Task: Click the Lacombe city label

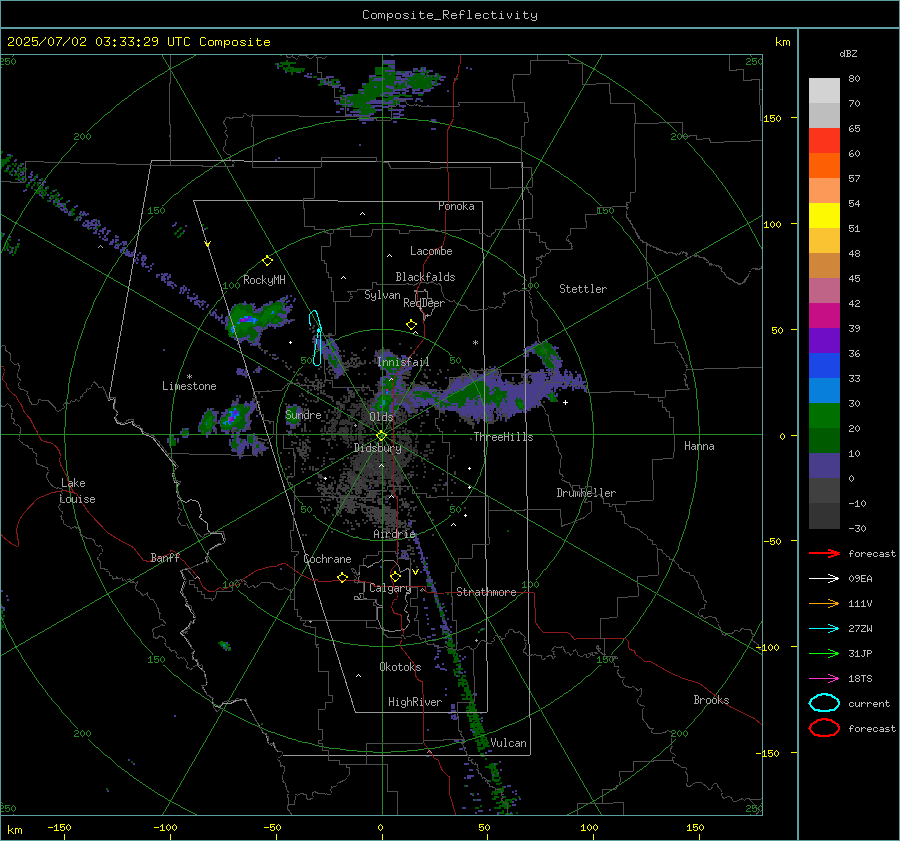Action: [x=431, y=251]
